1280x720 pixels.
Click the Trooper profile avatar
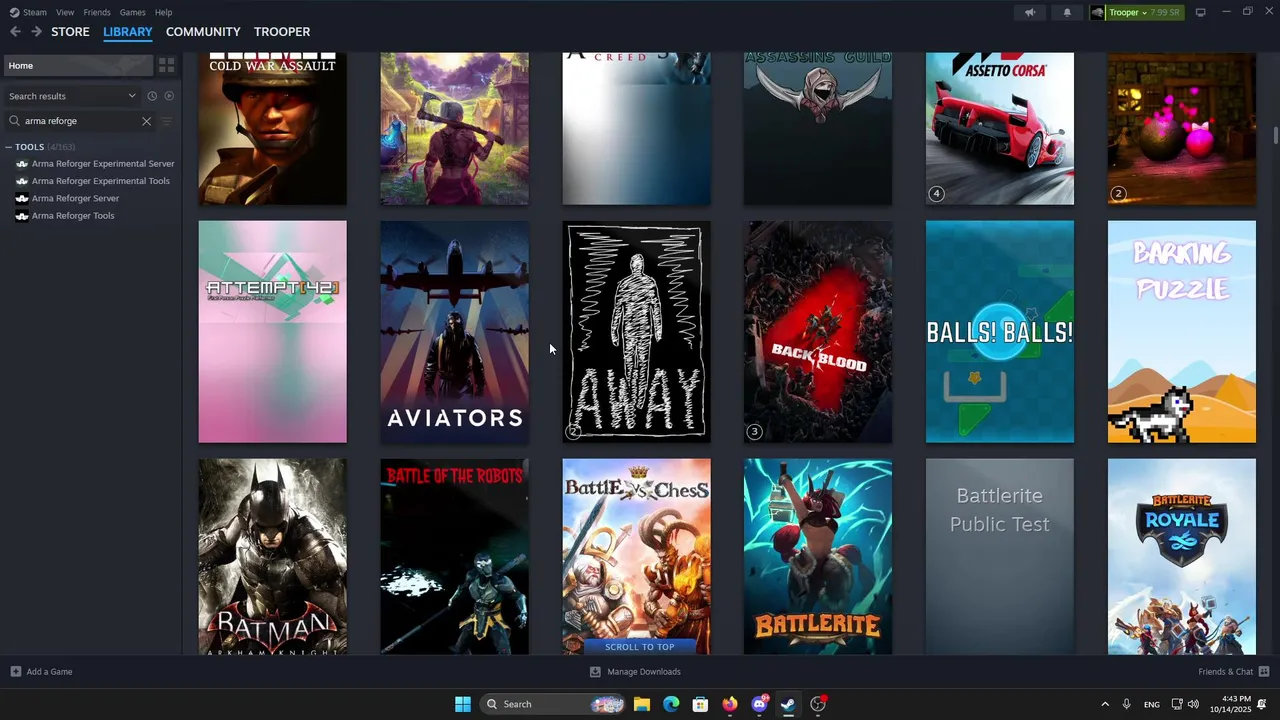1098,12
